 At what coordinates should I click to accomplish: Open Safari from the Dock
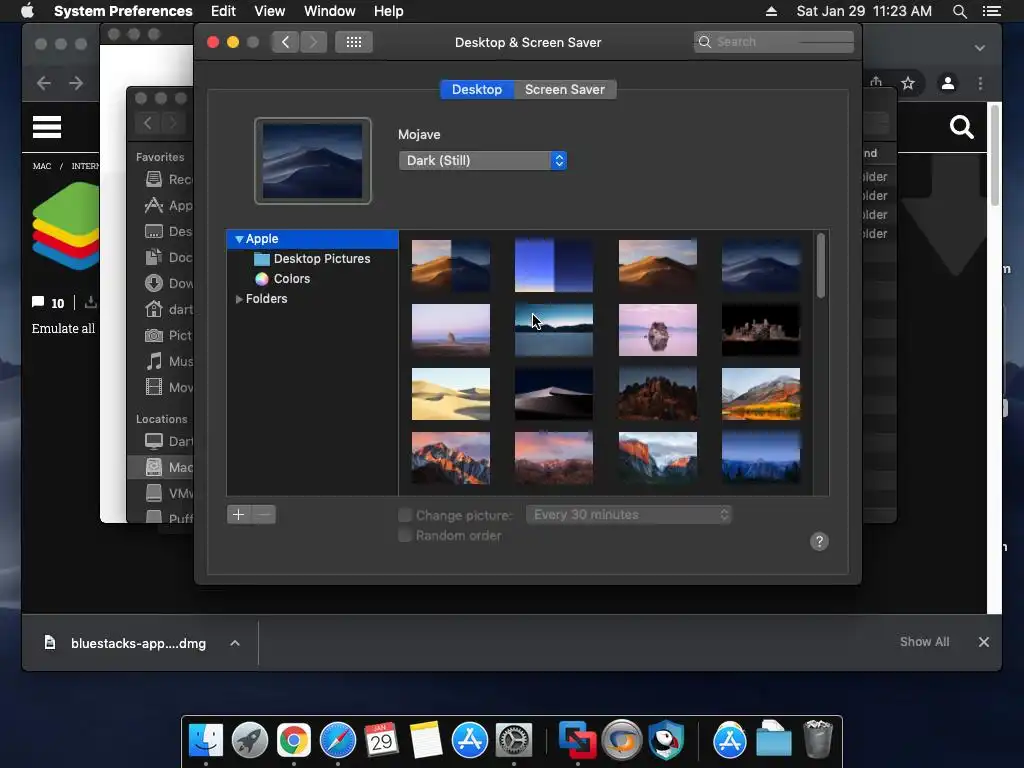point(338,740)
